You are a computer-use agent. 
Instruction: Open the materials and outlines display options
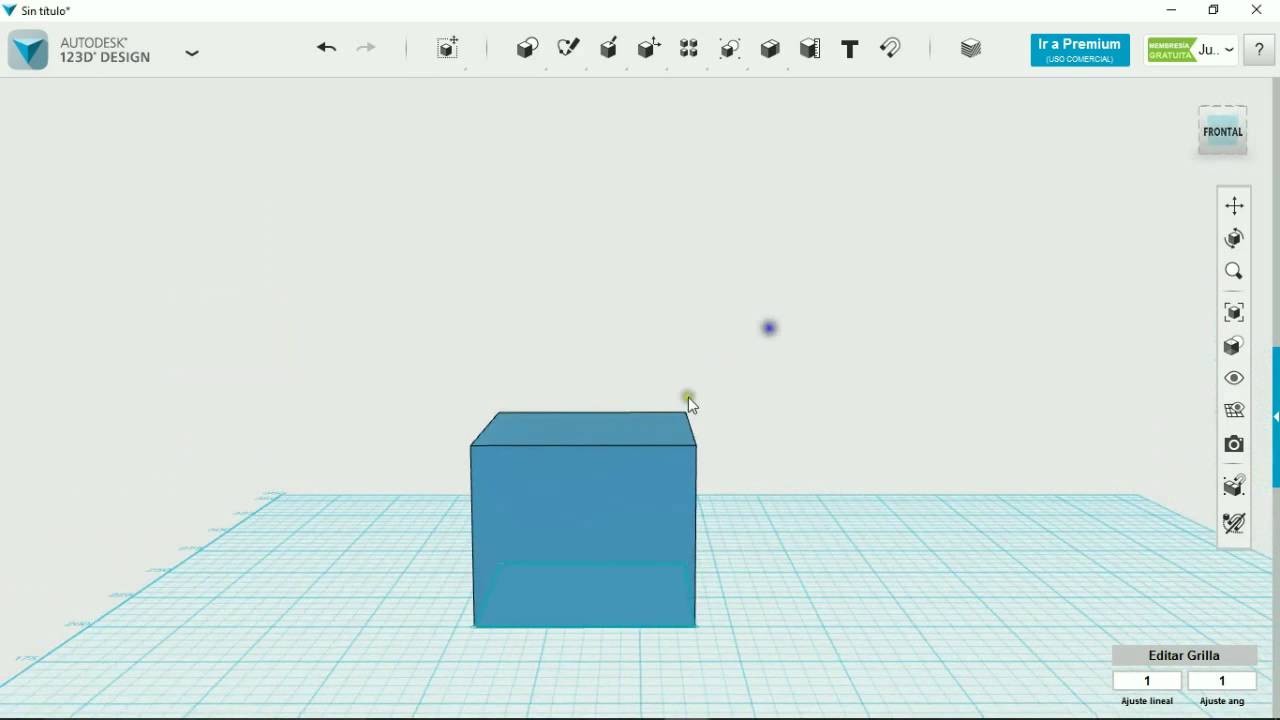click(x=1234, y=345)
